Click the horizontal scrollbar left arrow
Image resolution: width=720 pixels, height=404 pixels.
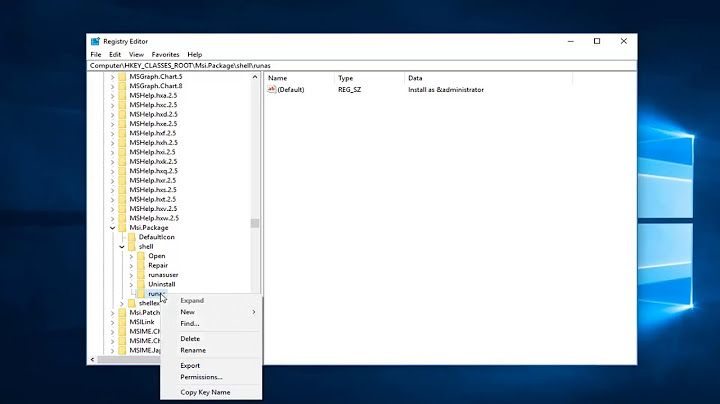point(92,359)
